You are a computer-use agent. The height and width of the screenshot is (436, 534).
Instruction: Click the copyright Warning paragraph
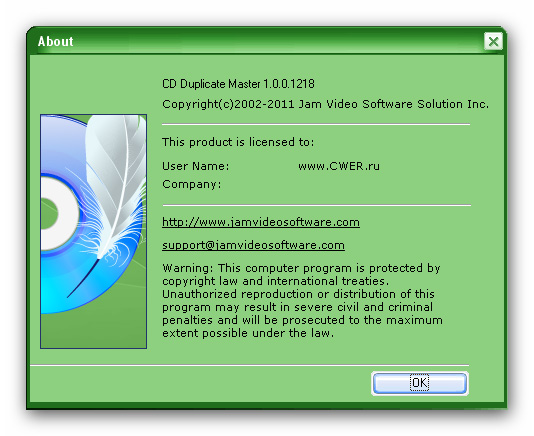click(x=302, y=300)
